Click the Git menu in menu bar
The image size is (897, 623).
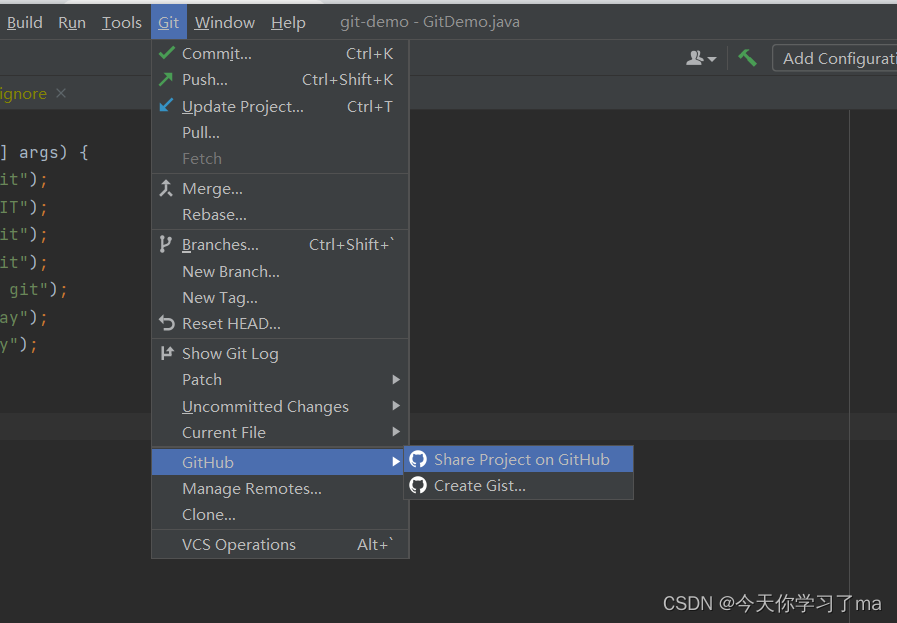tap(169, 22)
